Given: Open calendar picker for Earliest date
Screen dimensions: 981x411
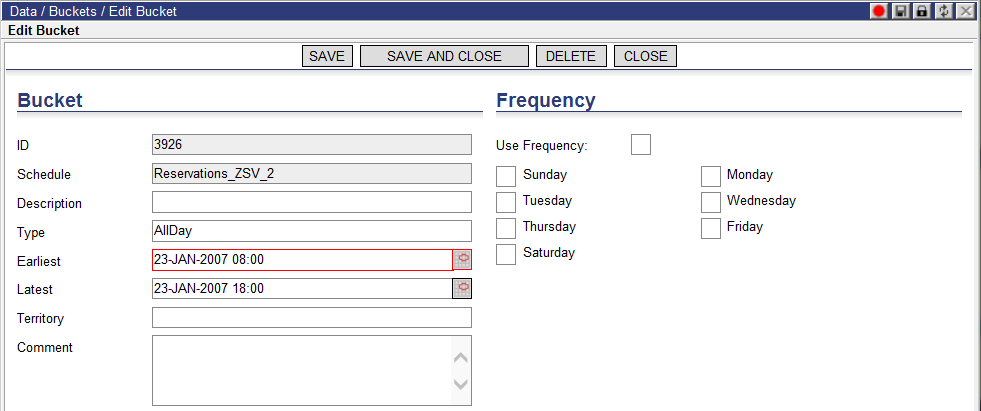Looking at the screenshot, I should coord(462,260).
